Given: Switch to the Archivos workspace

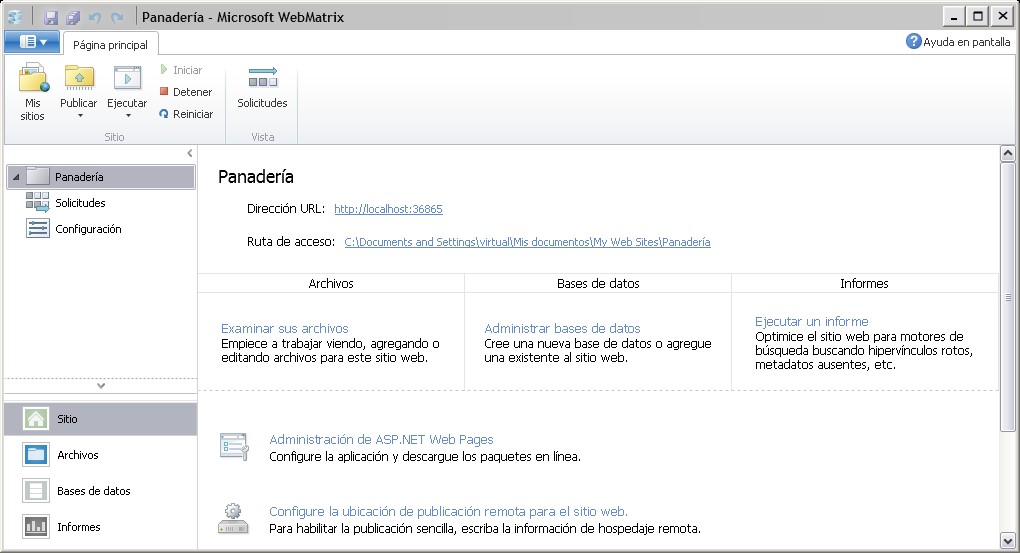Looking at the screenshot, I should click(101, 455).
